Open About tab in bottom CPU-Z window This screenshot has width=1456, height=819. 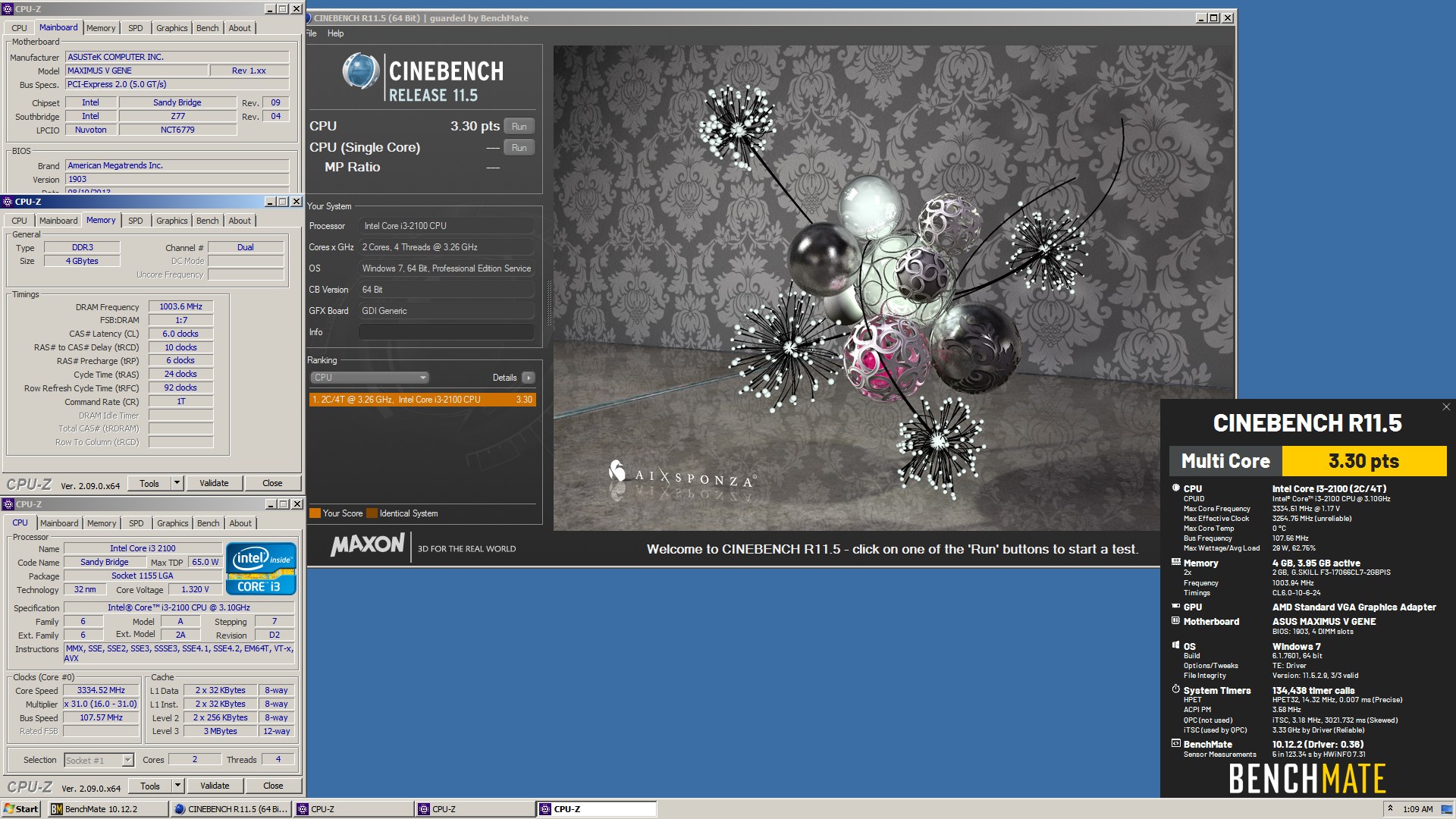point(240,523)
